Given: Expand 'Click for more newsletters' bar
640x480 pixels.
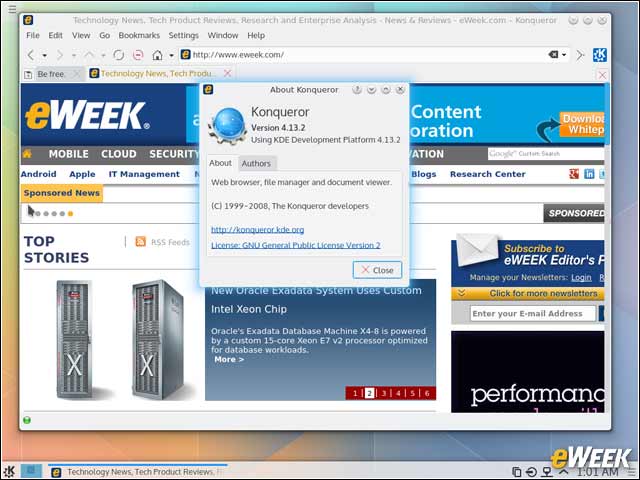Looking at the screenshot, I should pyautogui.click(x=527, y=293).
